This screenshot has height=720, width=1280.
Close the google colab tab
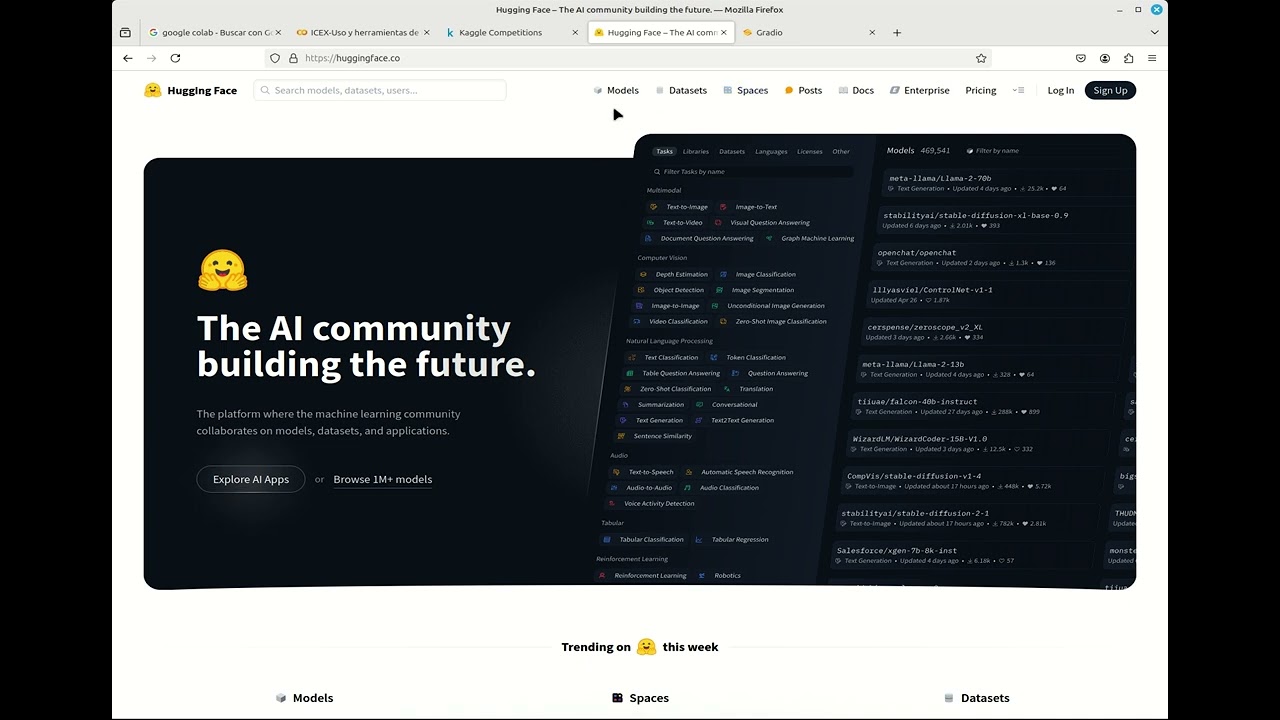point(277,32)
